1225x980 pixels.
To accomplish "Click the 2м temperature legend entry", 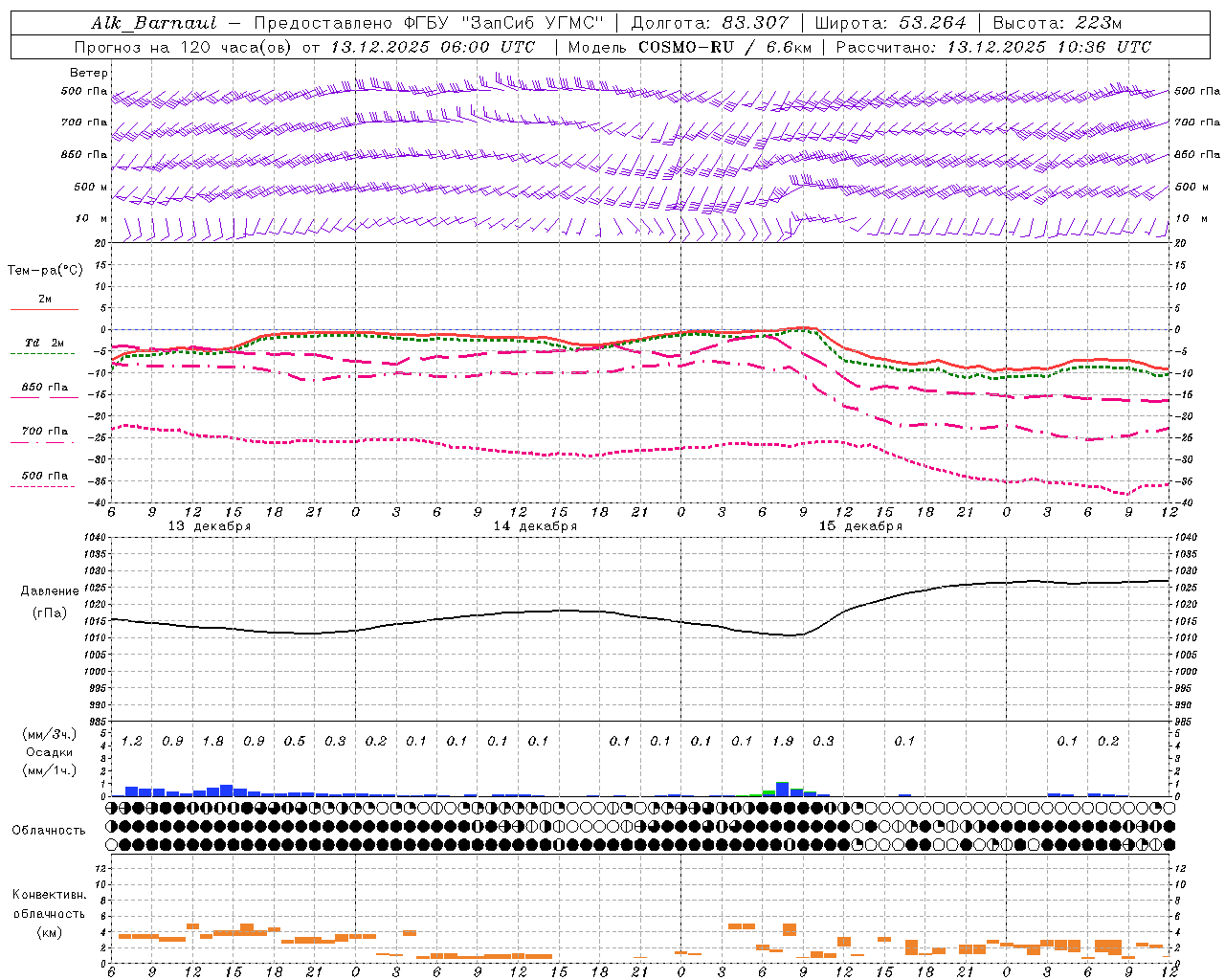I will [45, 299].
